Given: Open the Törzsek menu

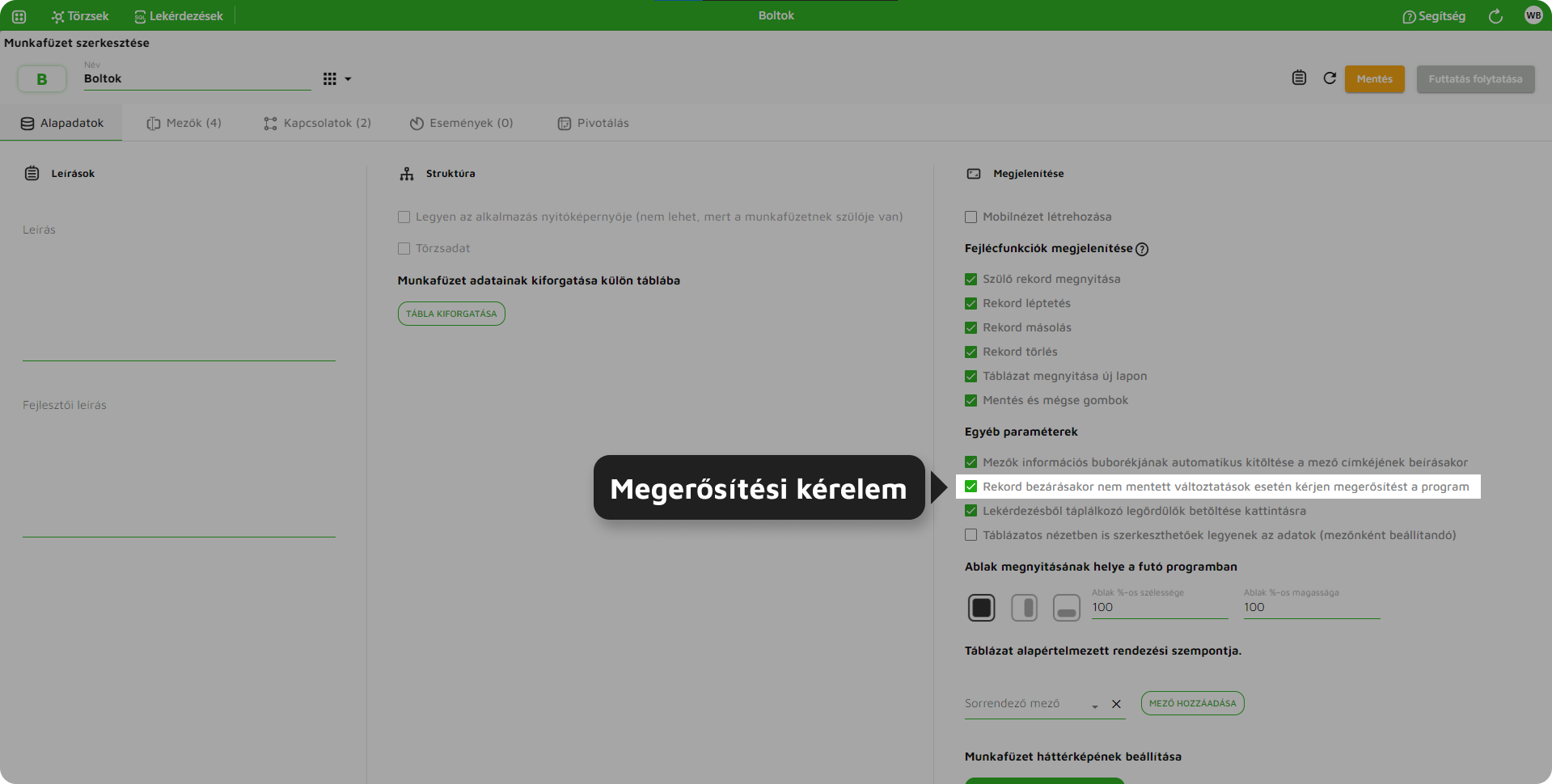Looking at the screenshot, I should pyautogui.click(x=80, y=16).
